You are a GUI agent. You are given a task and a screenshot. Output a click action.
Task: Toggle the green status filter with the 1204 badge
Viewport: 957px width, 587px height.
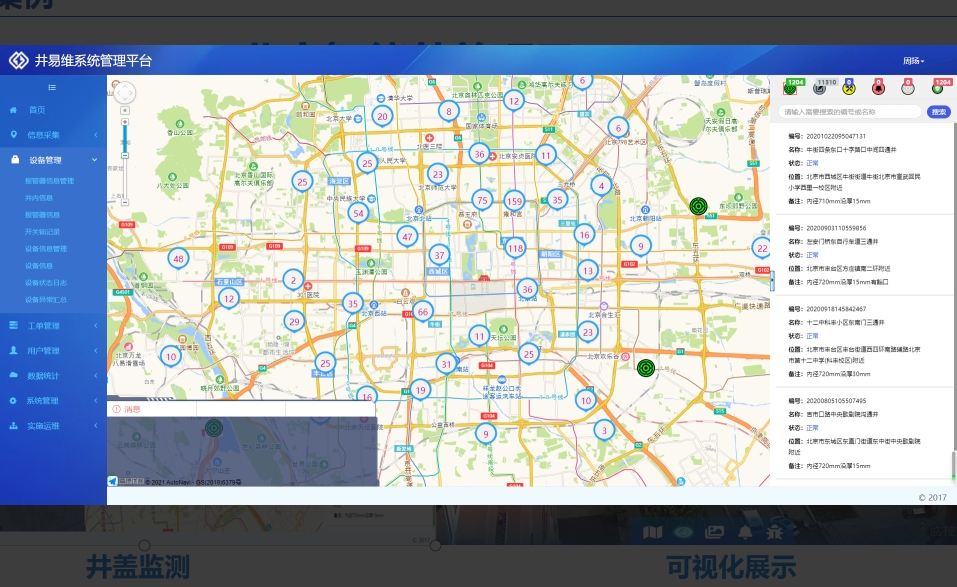coord(791,87)
